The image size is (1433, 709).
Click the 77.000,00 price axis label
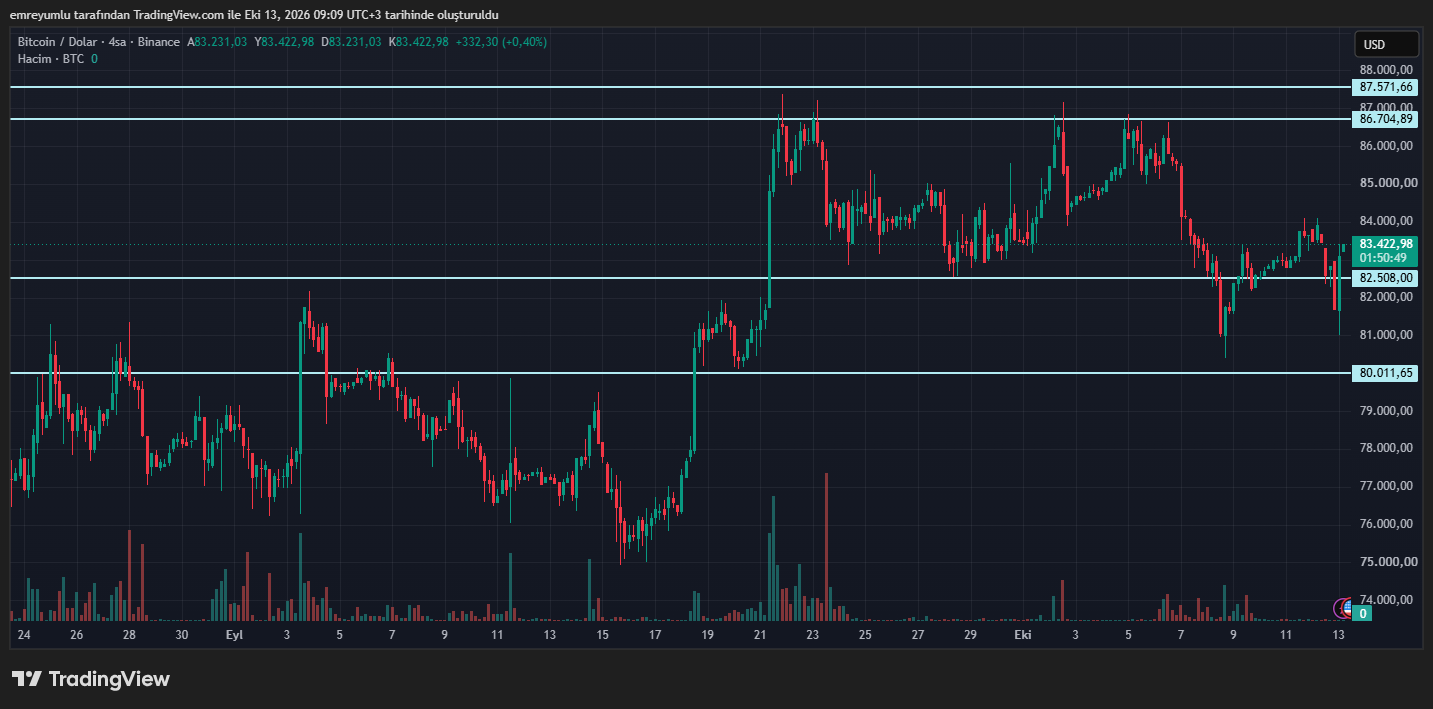click(1386, 486)
